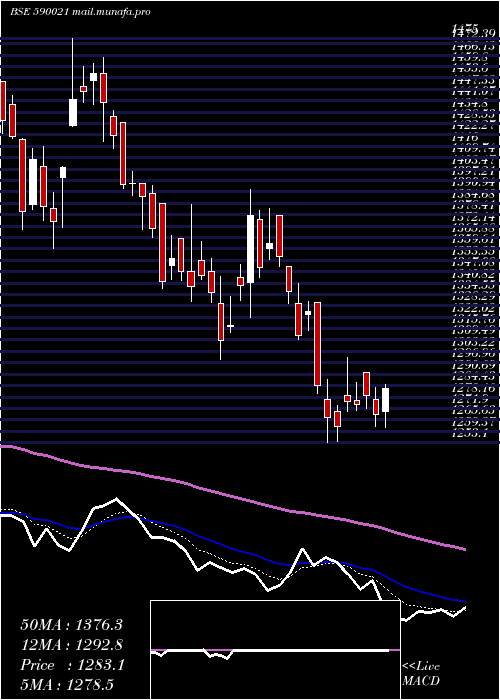Viewport: 500px width, 700px height.
Task: Click the 50MA : 1376.3 value
Action: click(71, 625)
